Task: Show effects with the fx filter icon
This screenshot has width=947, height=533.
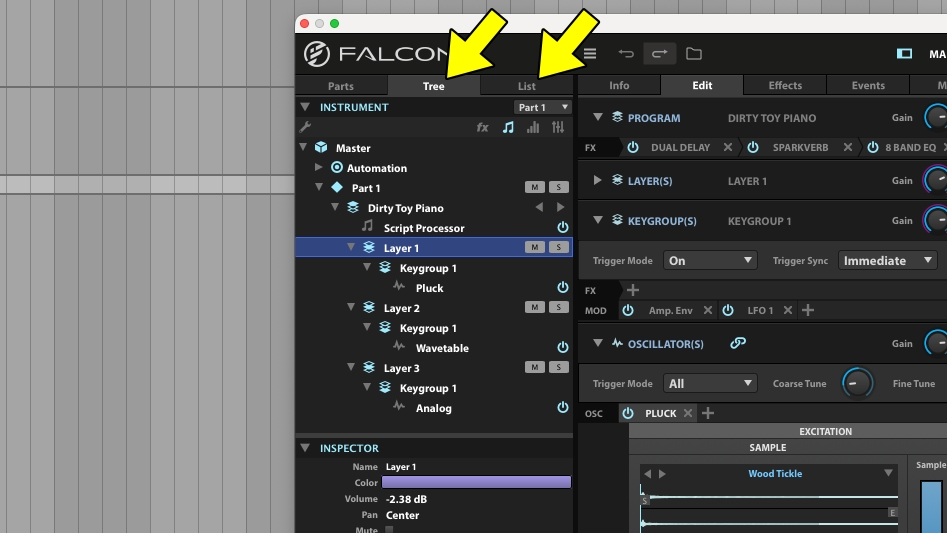Action: tap(483, 127)
